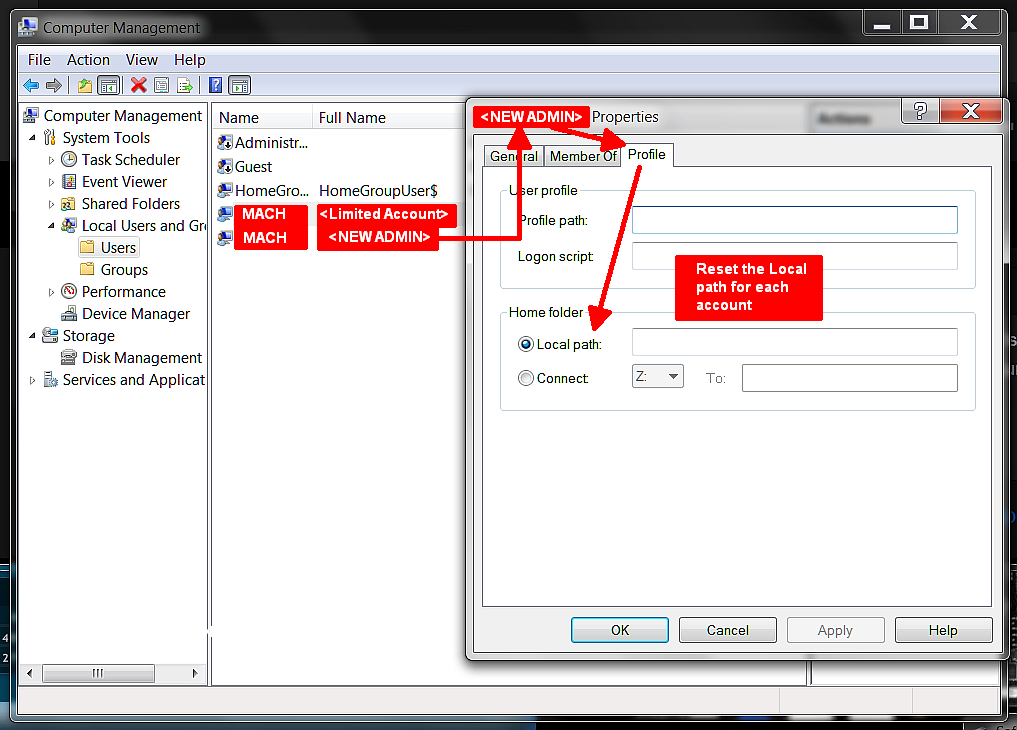Click the System Tools icon

coord(49,137)
